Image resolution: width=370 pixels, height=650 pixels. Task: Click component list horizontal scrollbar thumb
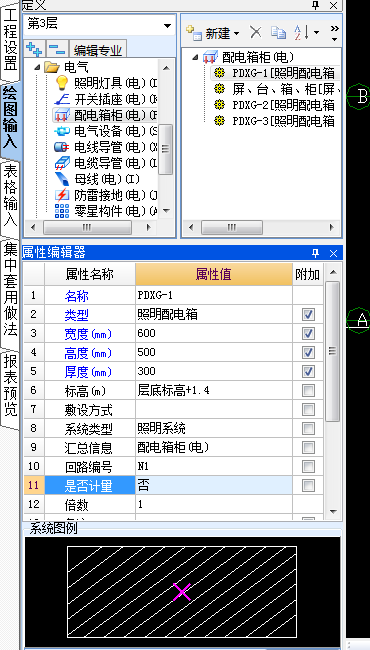(232, 227)
